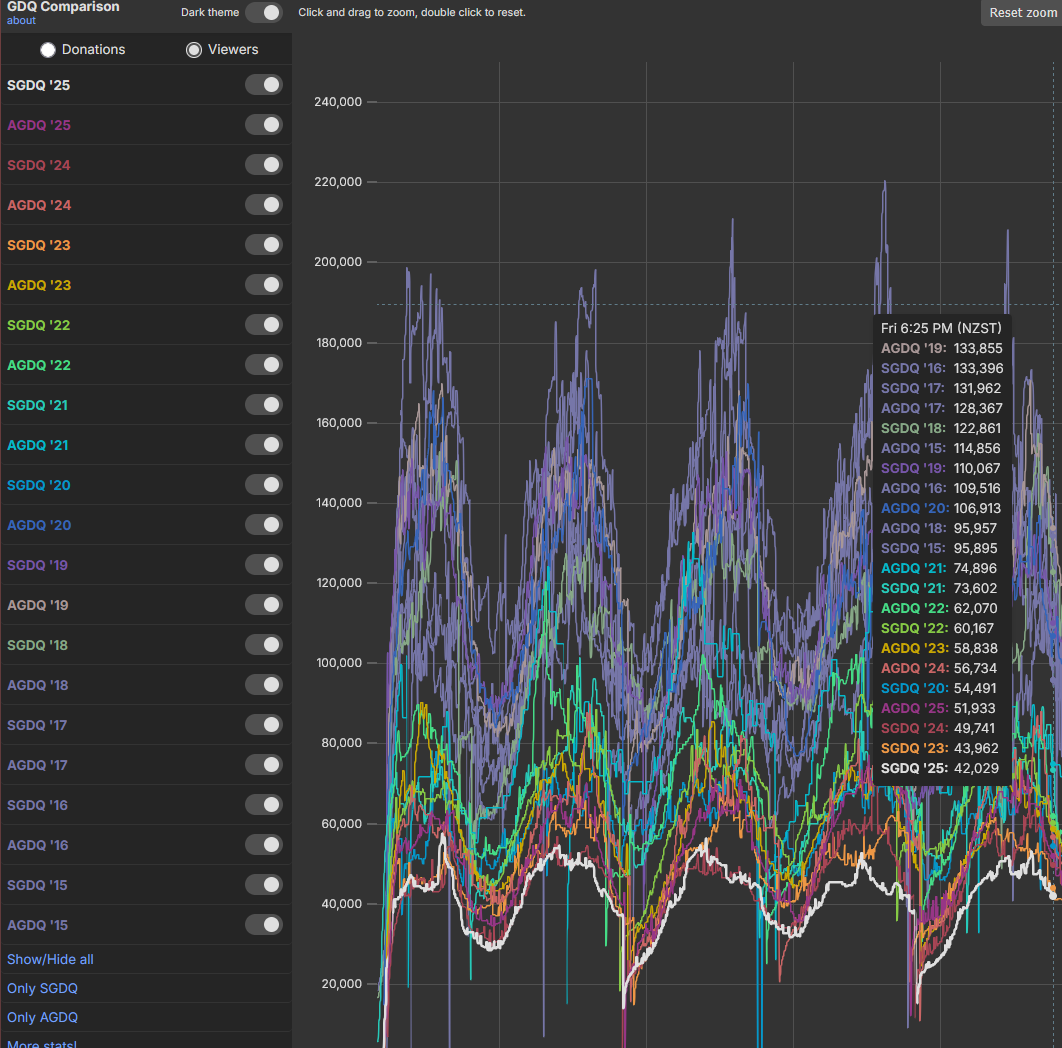
Task: Switch off SGDQ '23 line
Action: click(263, 245)
